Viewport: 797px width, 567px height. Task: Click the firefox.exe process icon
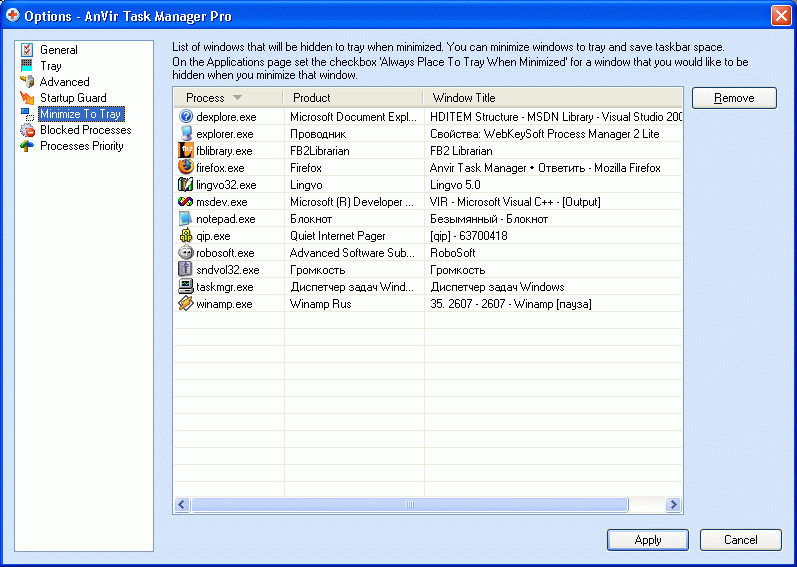186,167
